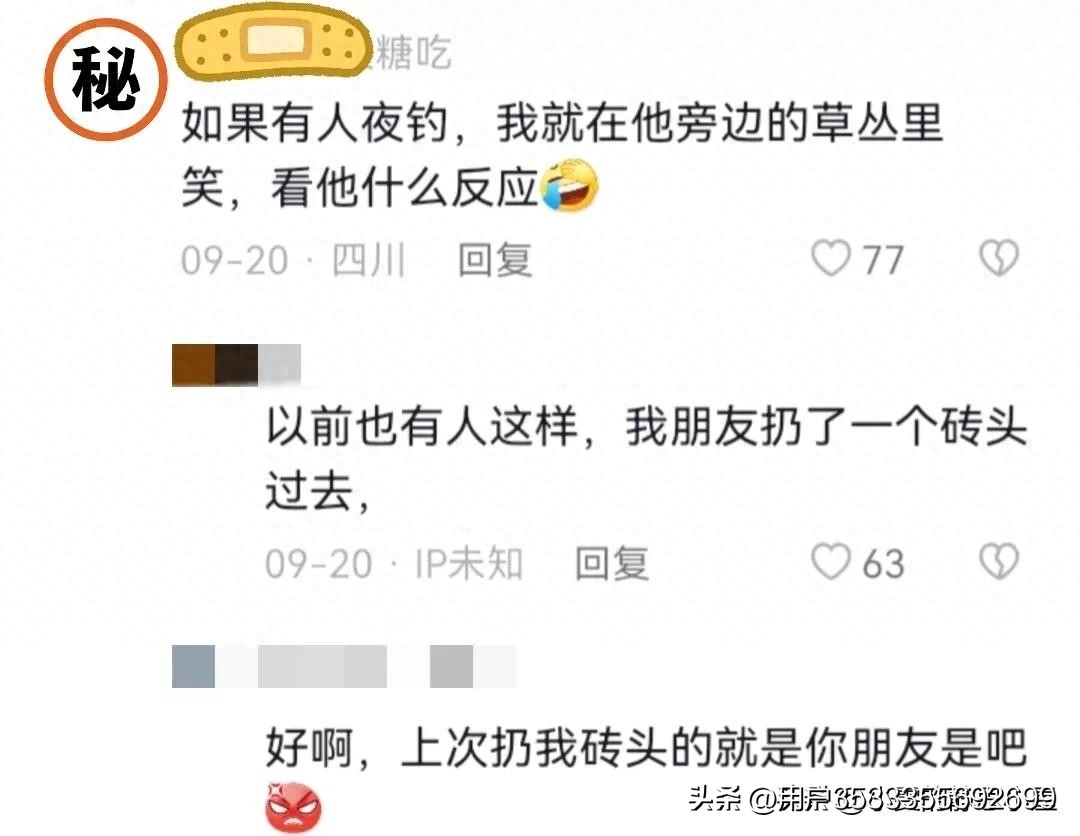Viewport: 1080px width, 836px height.
Task: Tap the 09-20 · 四川 timestamp
Action: (293, 260)
